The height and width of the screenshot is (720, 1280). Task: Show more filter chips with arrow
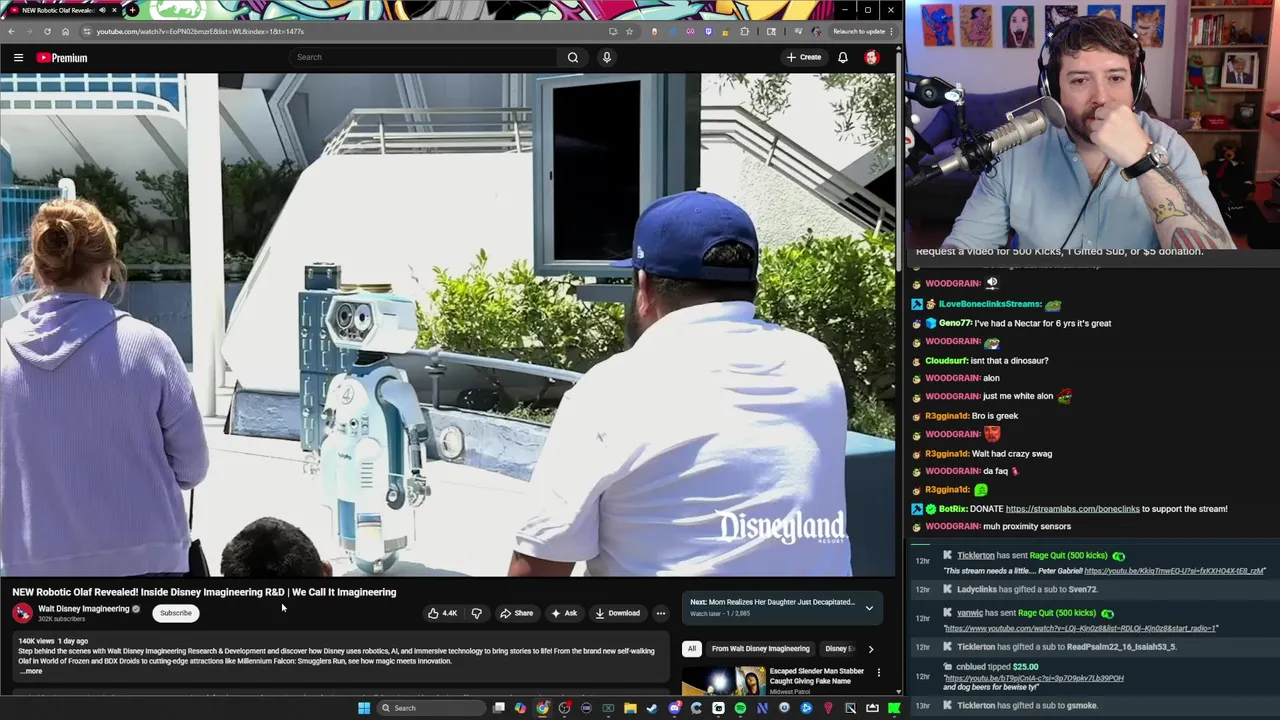pos(870,649)
